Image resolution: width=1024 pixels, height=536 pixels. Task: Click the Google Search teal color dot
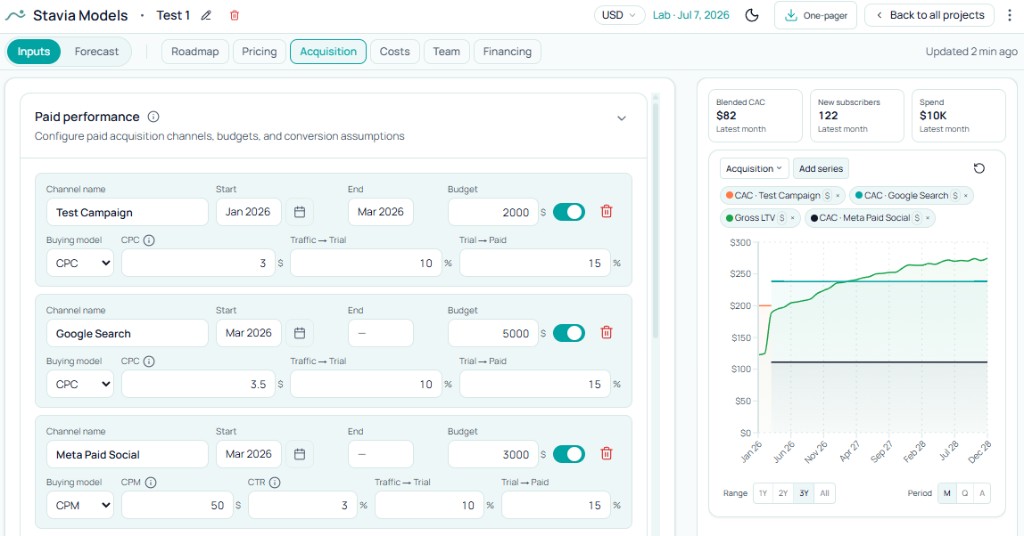[859, 196]
